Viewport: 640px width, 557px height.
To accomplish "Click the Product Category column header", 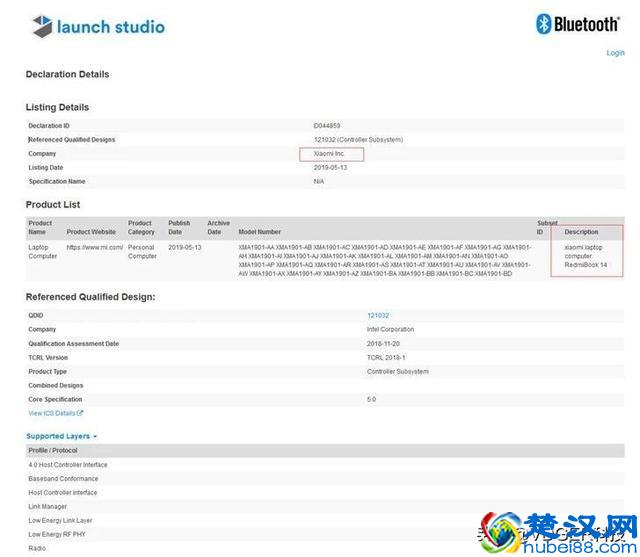I will [x=141, y=227].
